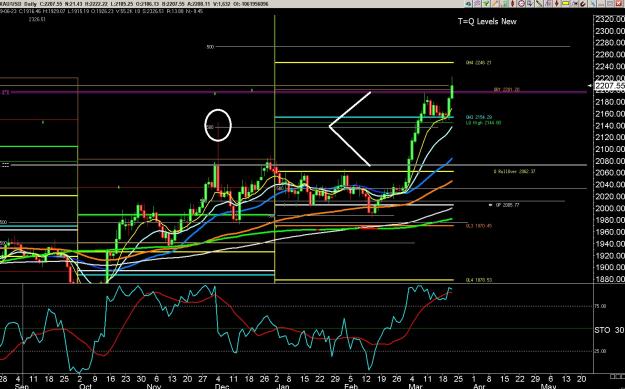Image resolution: width=625 pixels, height=389 pixels.
Task: Click the red diamond icon left of the yellow rectangle
Action: click(556, 4)
